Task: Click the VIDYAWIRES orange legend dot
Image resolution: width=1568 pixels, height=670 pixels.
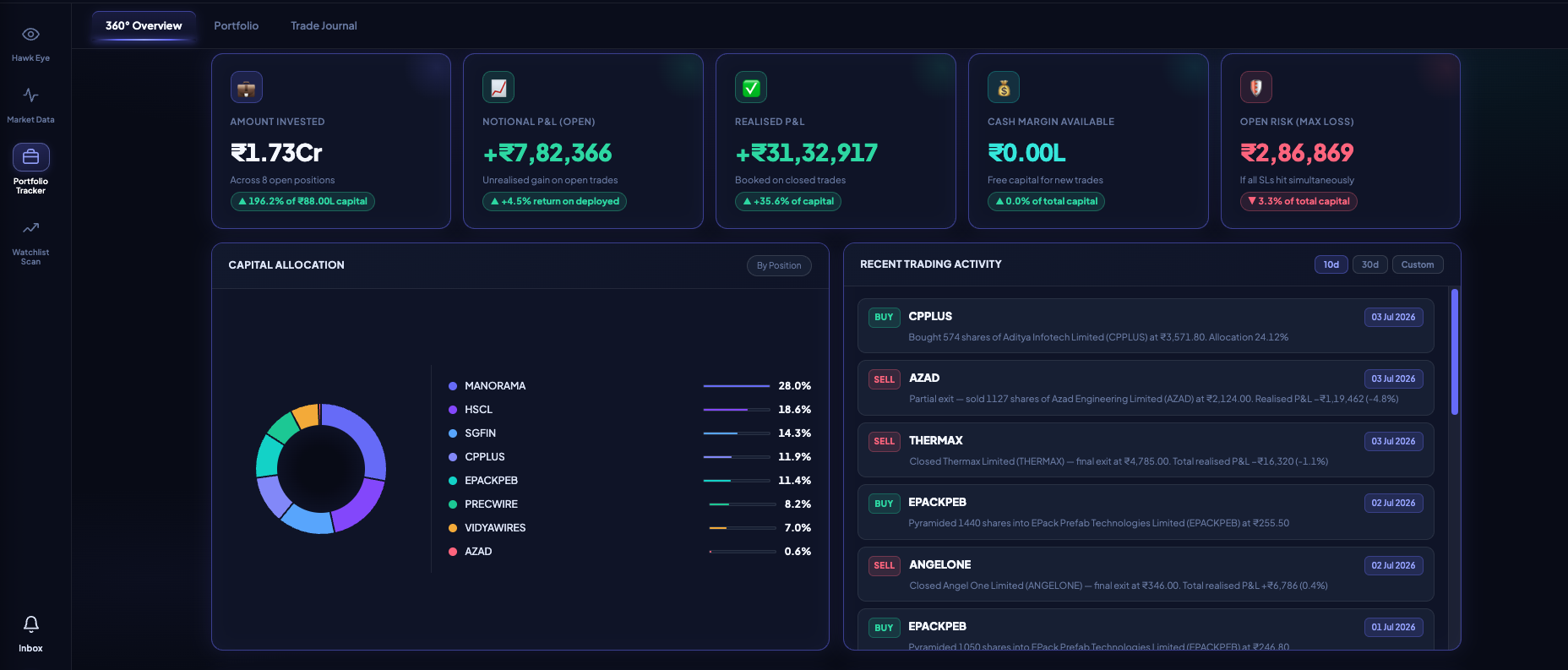Action: tap(453, 528)
